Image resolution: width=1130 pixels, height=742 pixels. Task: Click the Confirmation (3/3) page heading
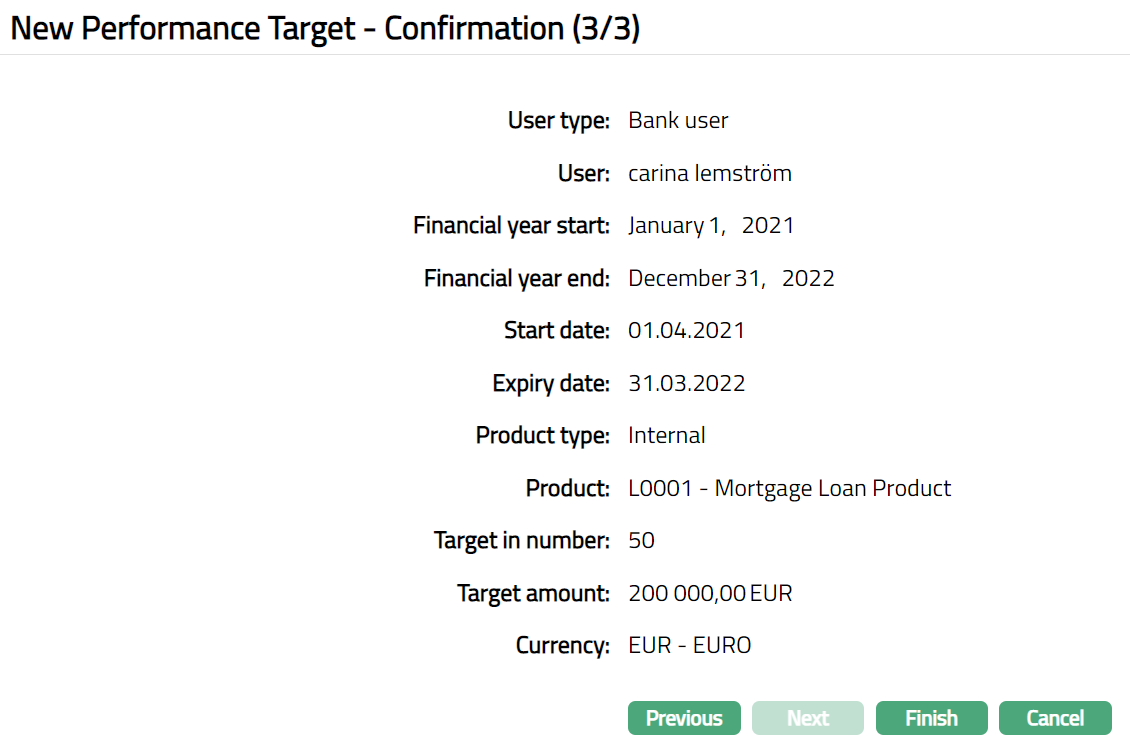click(x=325, y=28)
